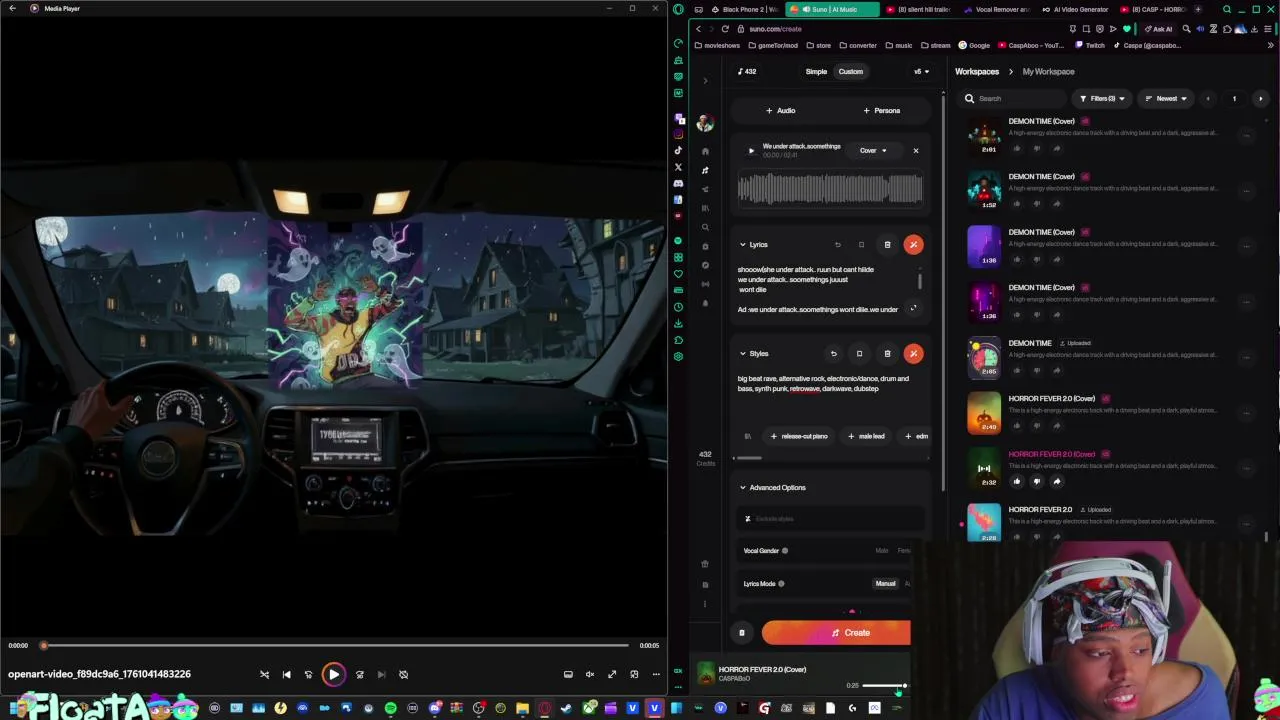Viewport: 1280px width, 720px height.
Task: Toggle shuffle in Media Player
Action: click(x=264, y=674)
